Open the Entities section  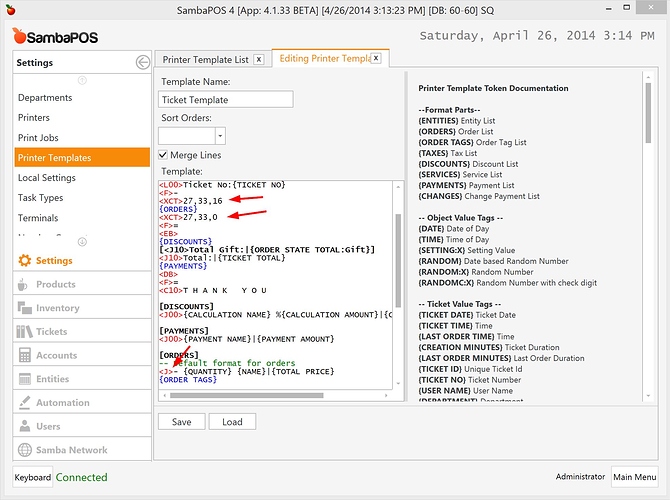click(x=82, y=379)
